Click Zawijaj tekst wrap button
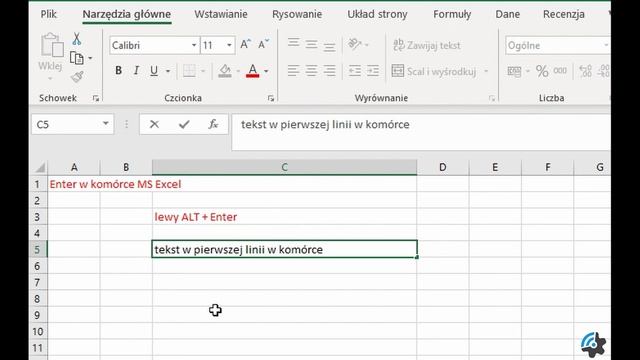This screenshot has width=640, height=360. [427, 45]
